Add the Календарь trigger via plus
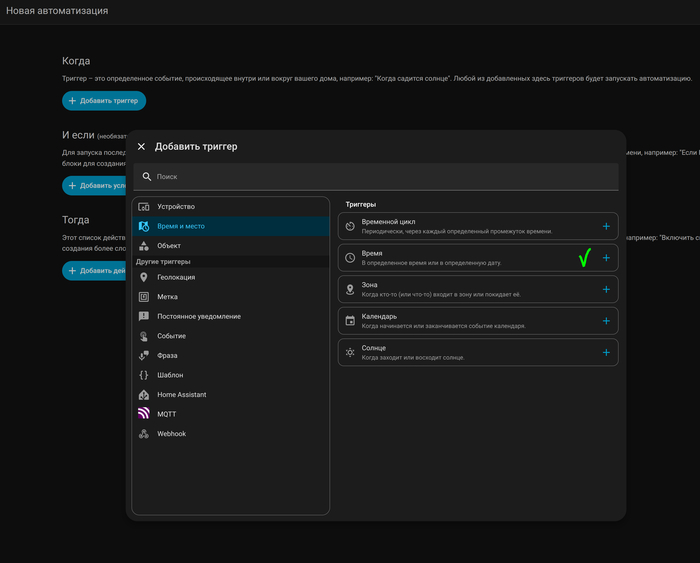The height and width of the screenshot is (563, 700). [606, 321]
